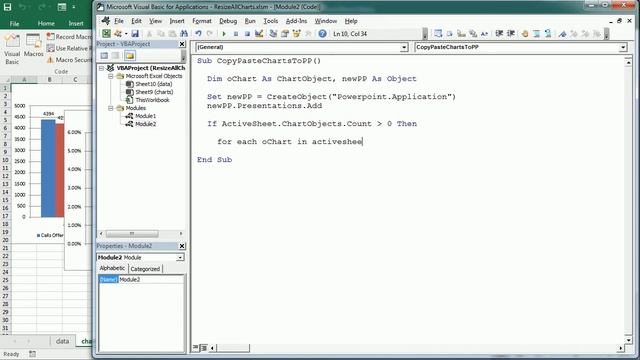Open the Help menu
The height and width of the screenshot is (360, 640).
coord(351,21)
